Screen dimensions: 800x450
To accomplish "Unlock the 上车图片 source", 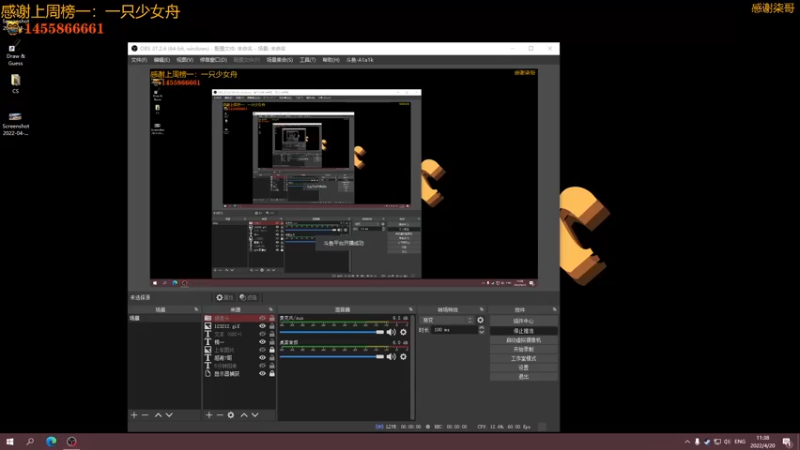I will (272, 350).
